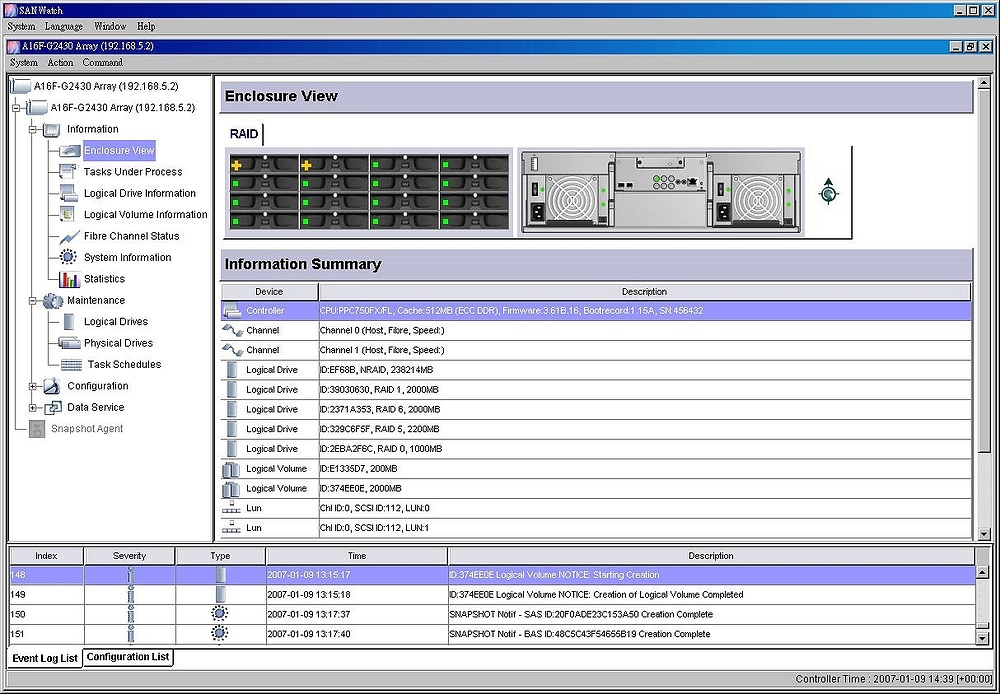Screen dimensions: 1000x694
Task: Select Statistics tree item
Action: [x=105, y=279]
